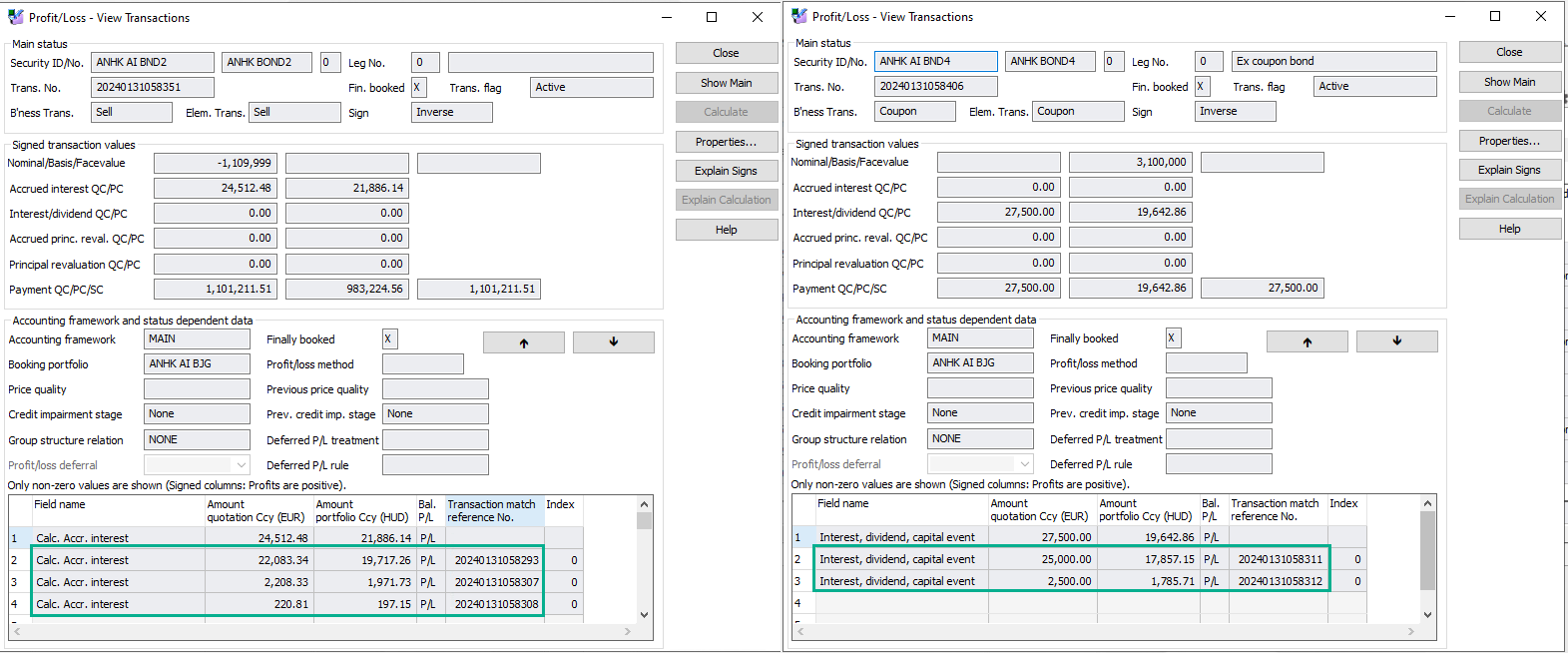Toggle Finally booked checkbox in left window
This screenshot has height=653, width=1568.
389,338
